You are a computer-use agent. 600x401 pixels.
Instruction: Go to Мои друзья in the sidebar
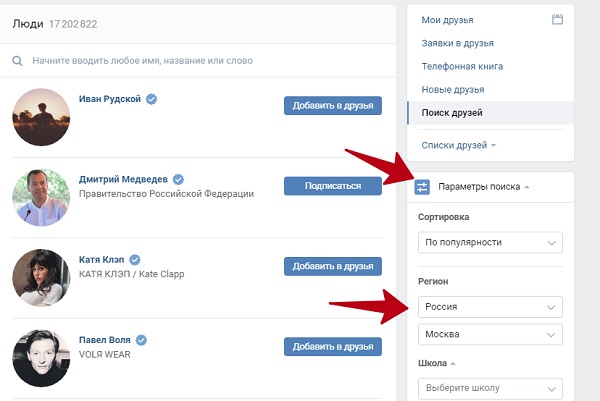click(x=447, y=20)
